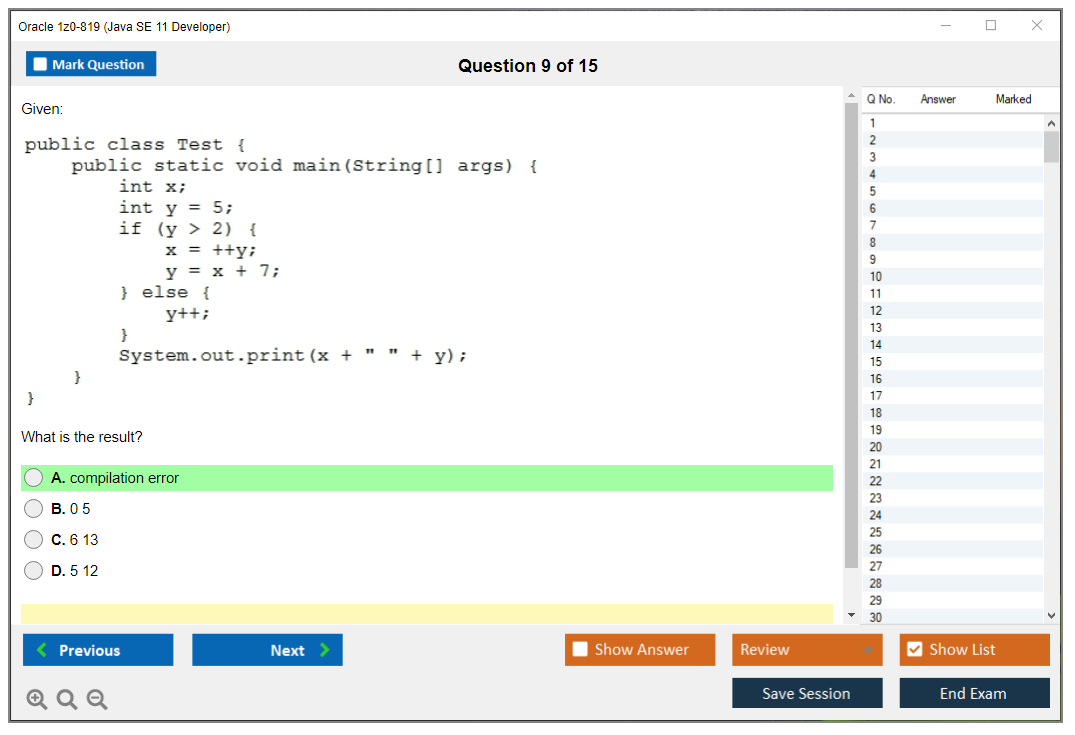Click the zoom in magnifier icon
The height and width of the screenshot is (735, 1075).
point(36,700)
